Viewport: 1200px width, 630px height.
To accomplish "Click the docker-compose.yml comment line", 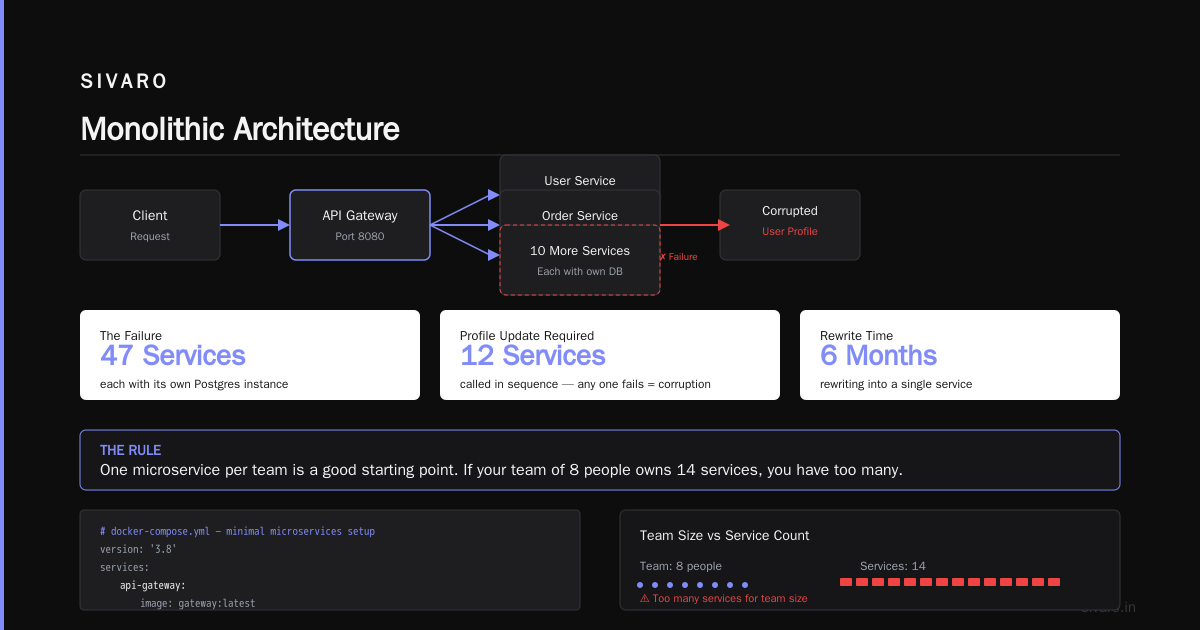I will 237,531.
